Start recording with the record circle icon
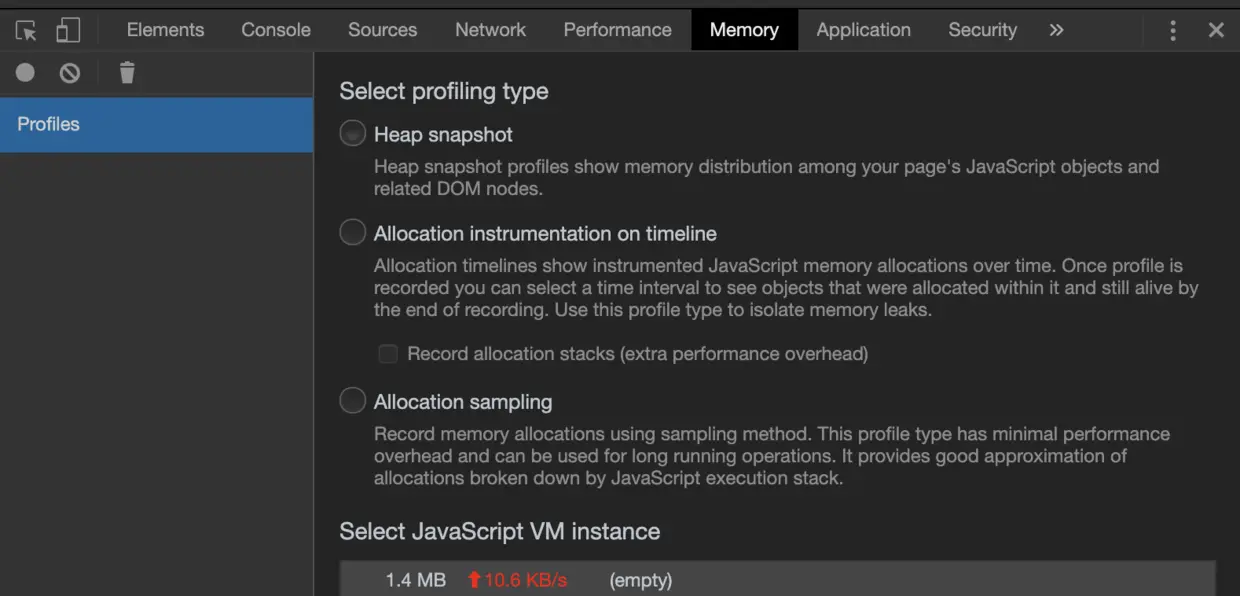This screenshot has height=596, width=1240. 25,72
